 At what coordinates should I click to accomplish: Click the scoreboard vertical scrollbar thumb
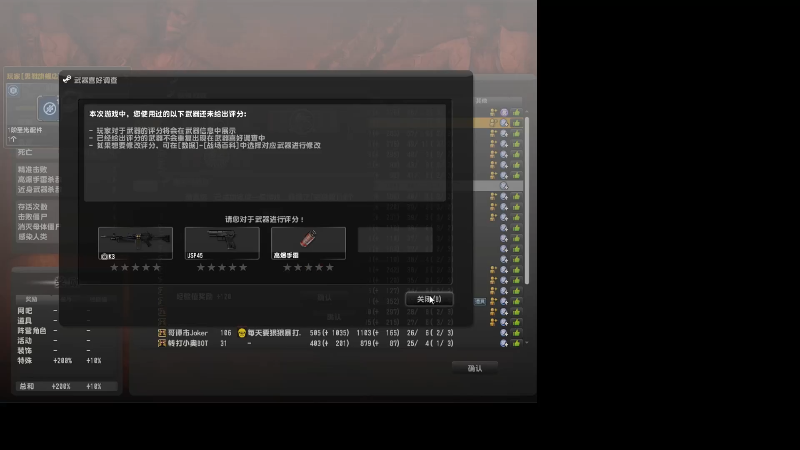(x=527, y=201)
